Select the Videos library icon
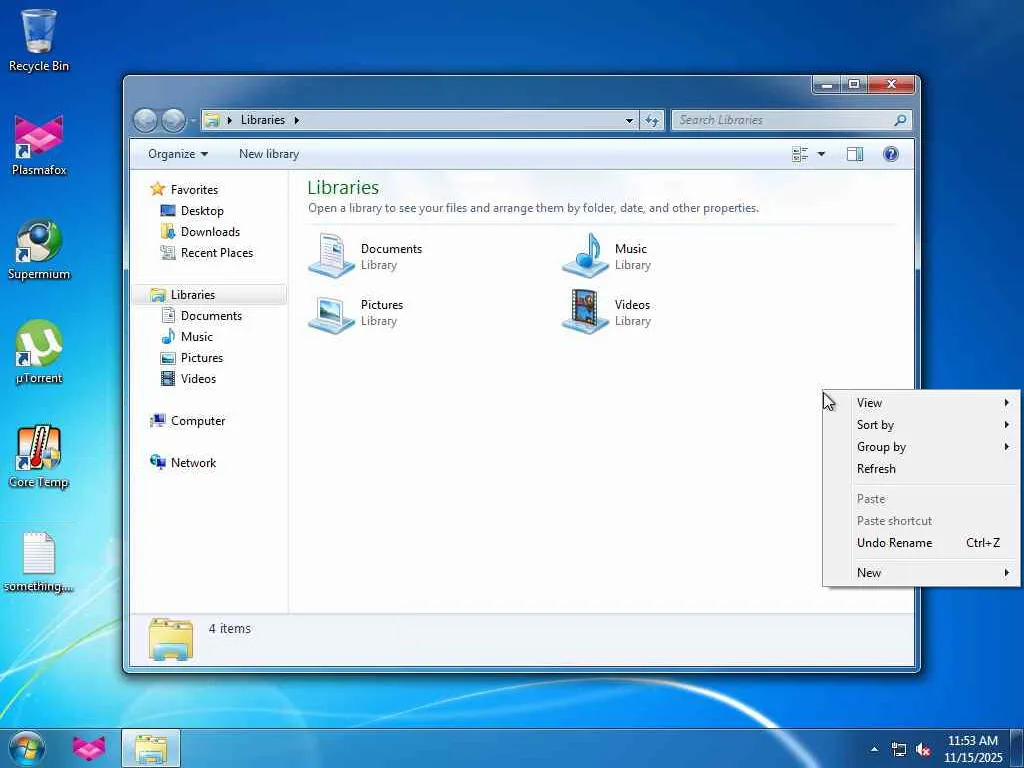The height and width of the screenshot is (768, 1024). (x=585, y=312)
